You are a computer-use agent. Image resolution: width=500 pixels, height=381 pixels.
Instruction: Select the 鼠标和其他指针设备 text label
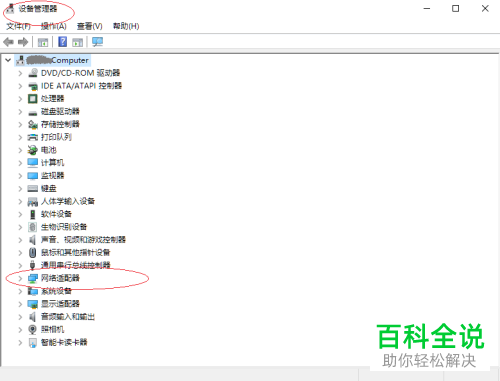[75, 253]
